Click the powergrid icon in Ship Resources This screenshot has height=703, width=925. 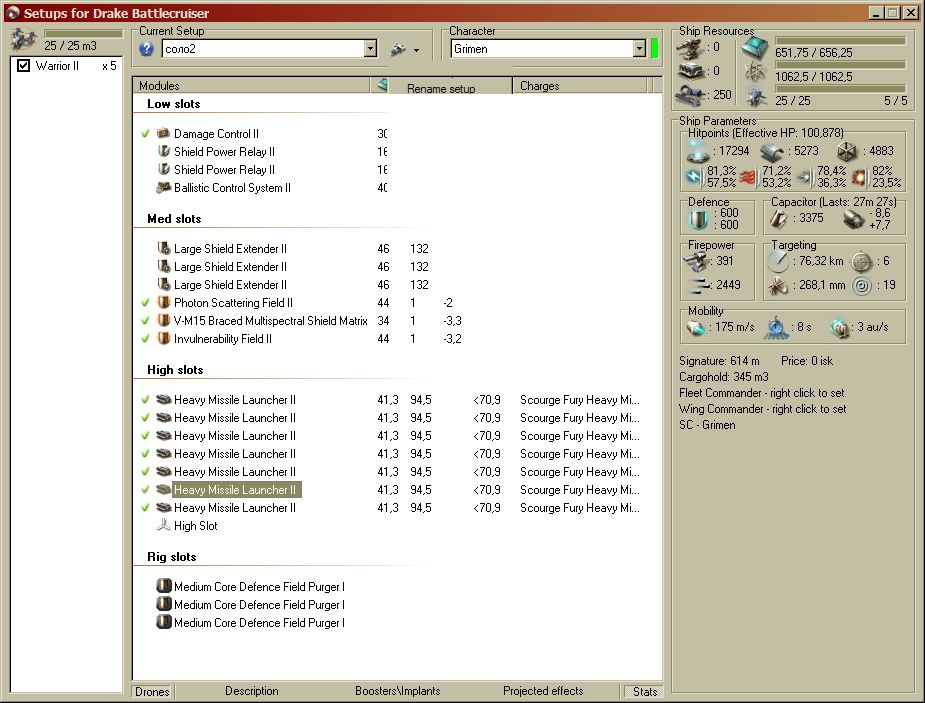[x=755, y=73]
